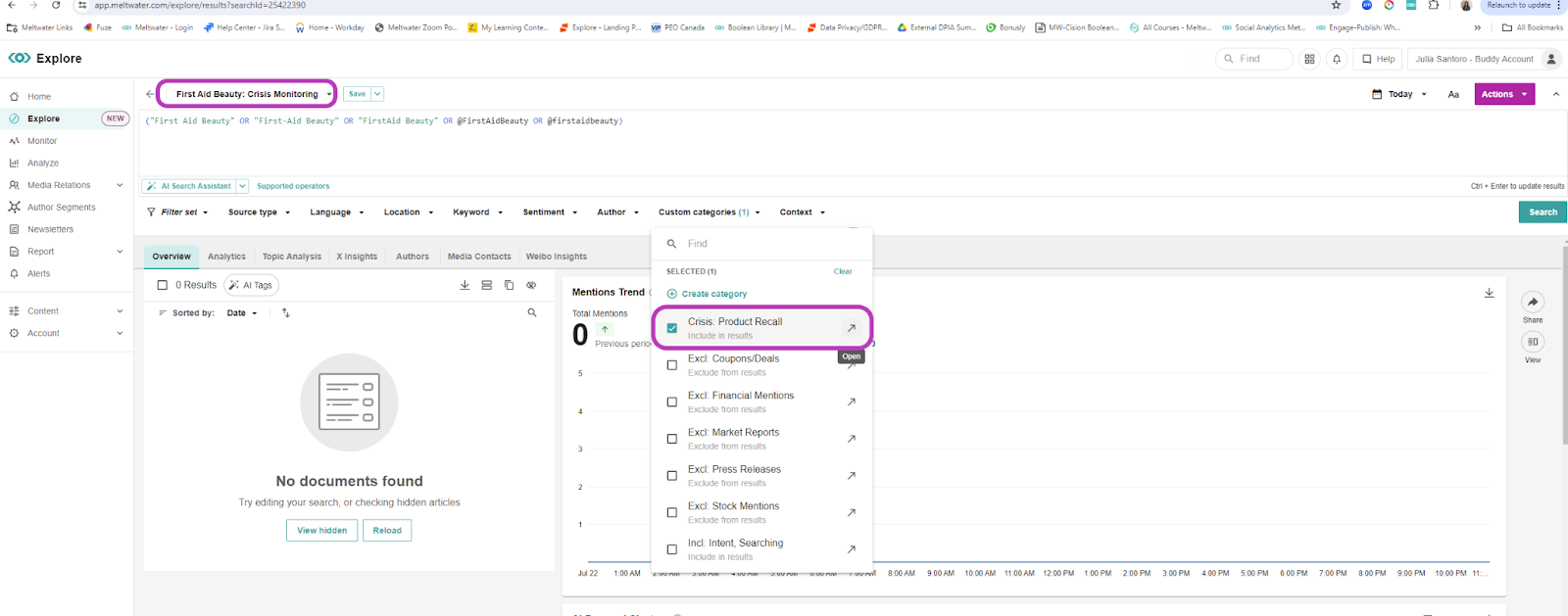Click the Aa text size icon

(1453, 94)
